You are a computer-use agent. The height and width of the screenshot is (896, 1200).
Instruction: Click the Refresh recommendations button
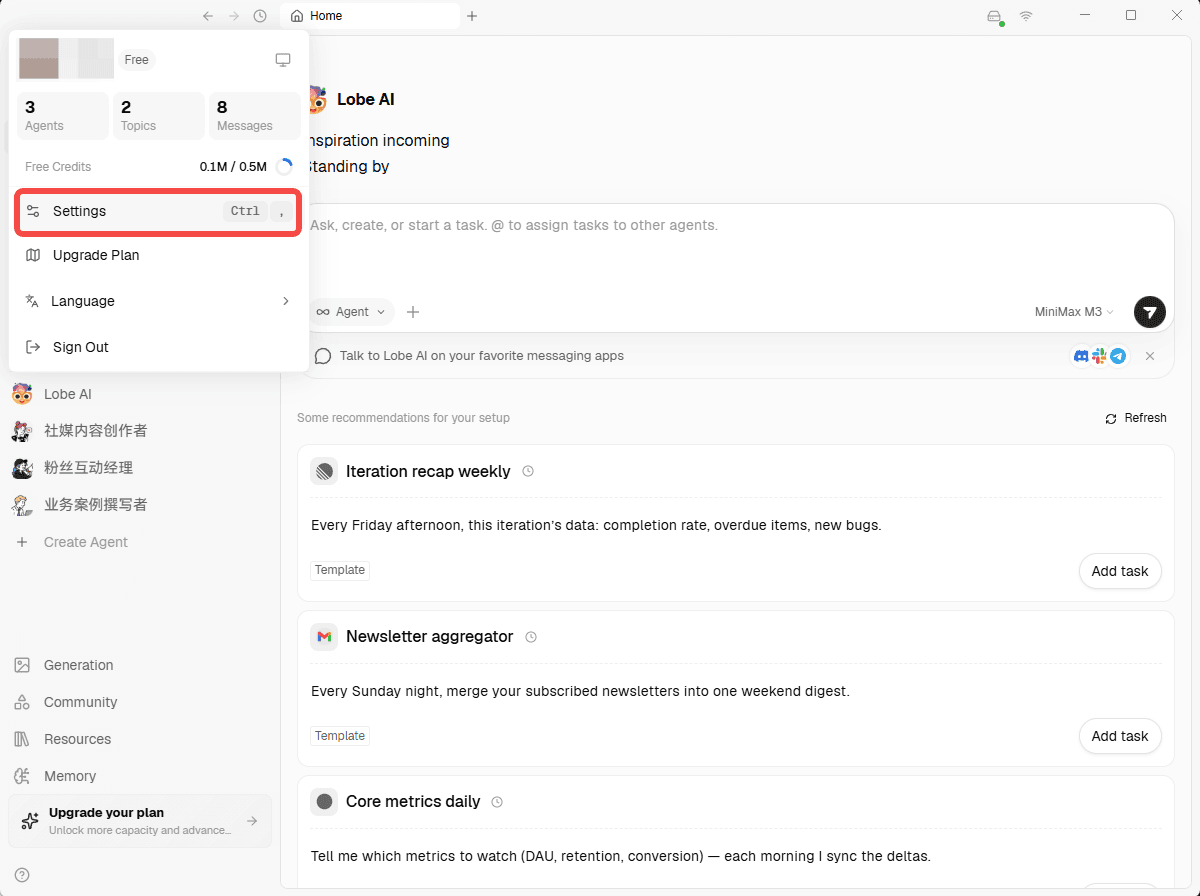(x=1136, y=418)
